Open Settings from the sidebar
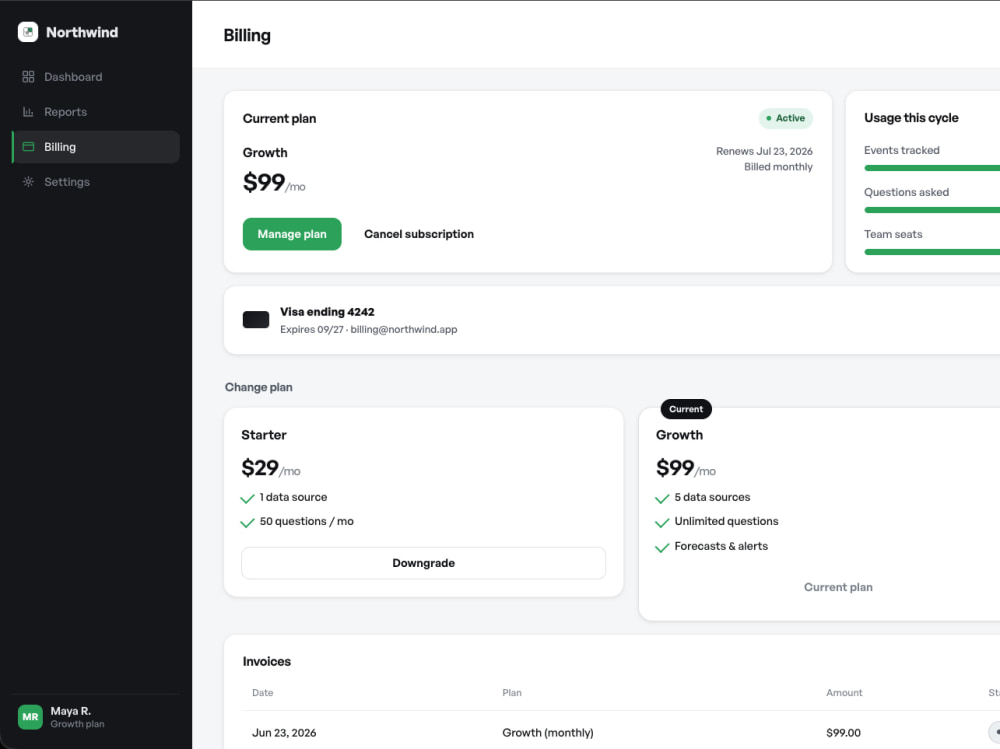This screenshot has width=1000, height=749. coord(96,182)
